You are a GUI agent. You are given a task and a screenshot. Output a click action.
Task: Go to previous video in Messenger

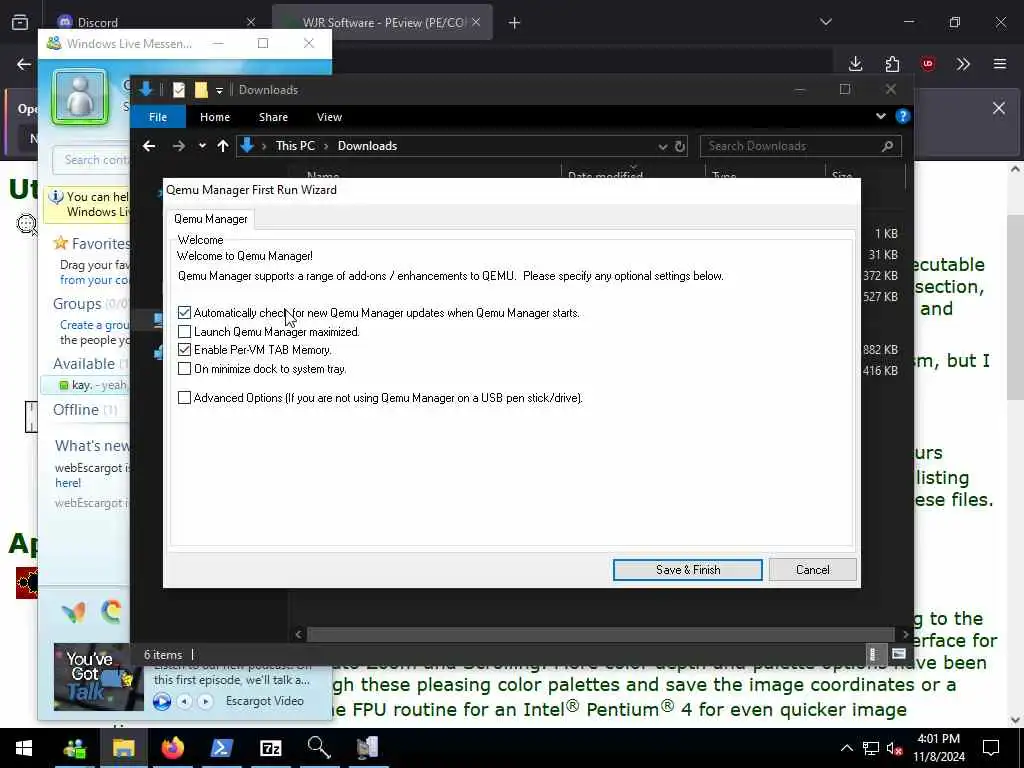tap(185, 701)
